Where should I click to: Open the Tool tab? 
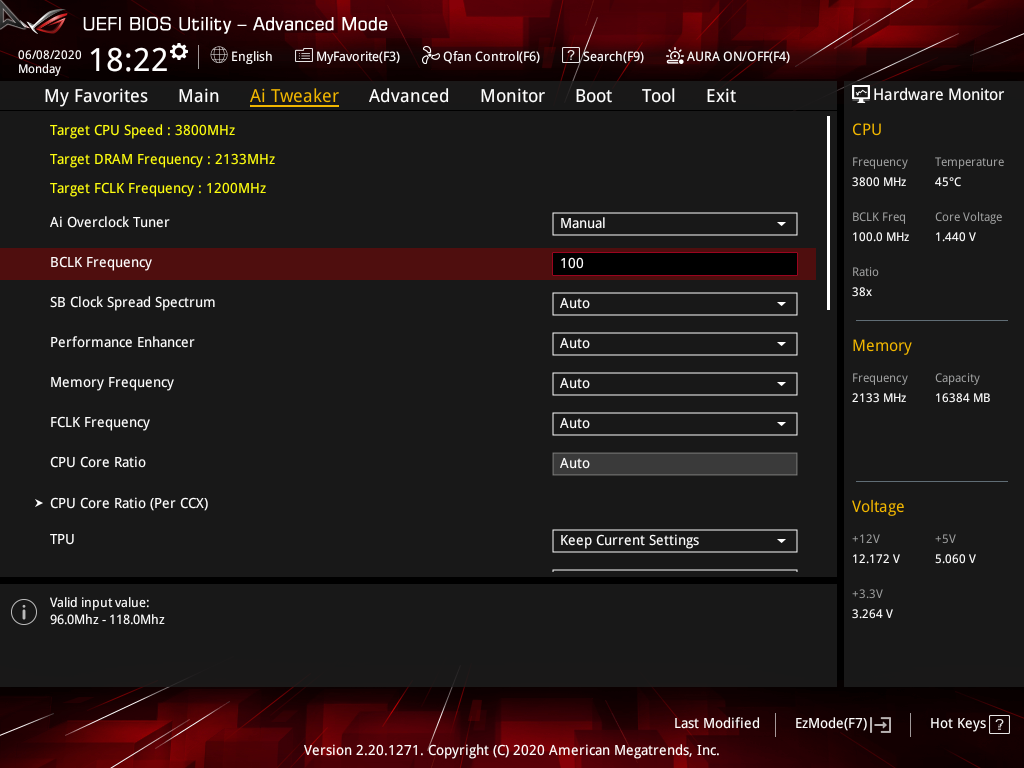tap(658, 96)
